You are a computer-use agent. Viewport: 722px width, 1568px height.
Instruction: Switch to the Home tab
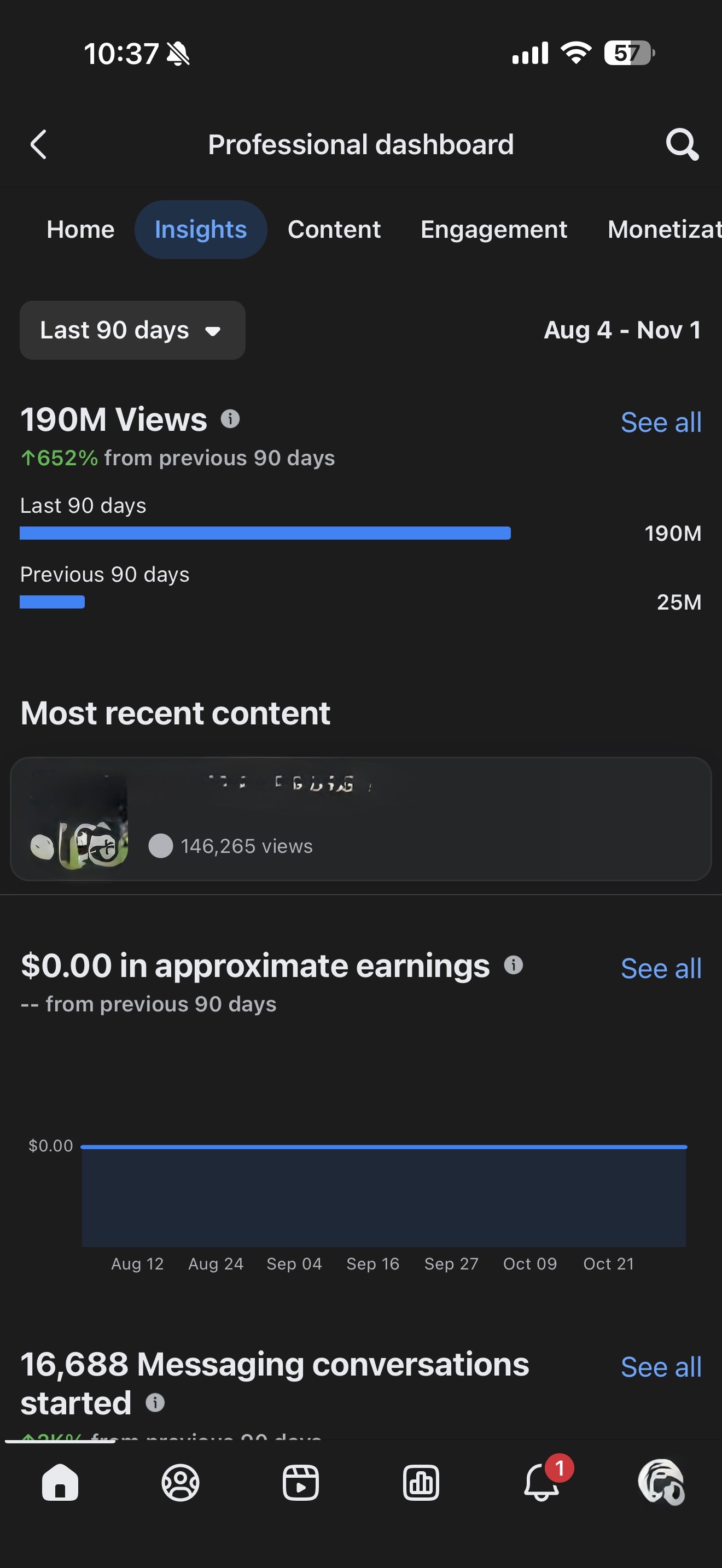[x=80, y=230]
